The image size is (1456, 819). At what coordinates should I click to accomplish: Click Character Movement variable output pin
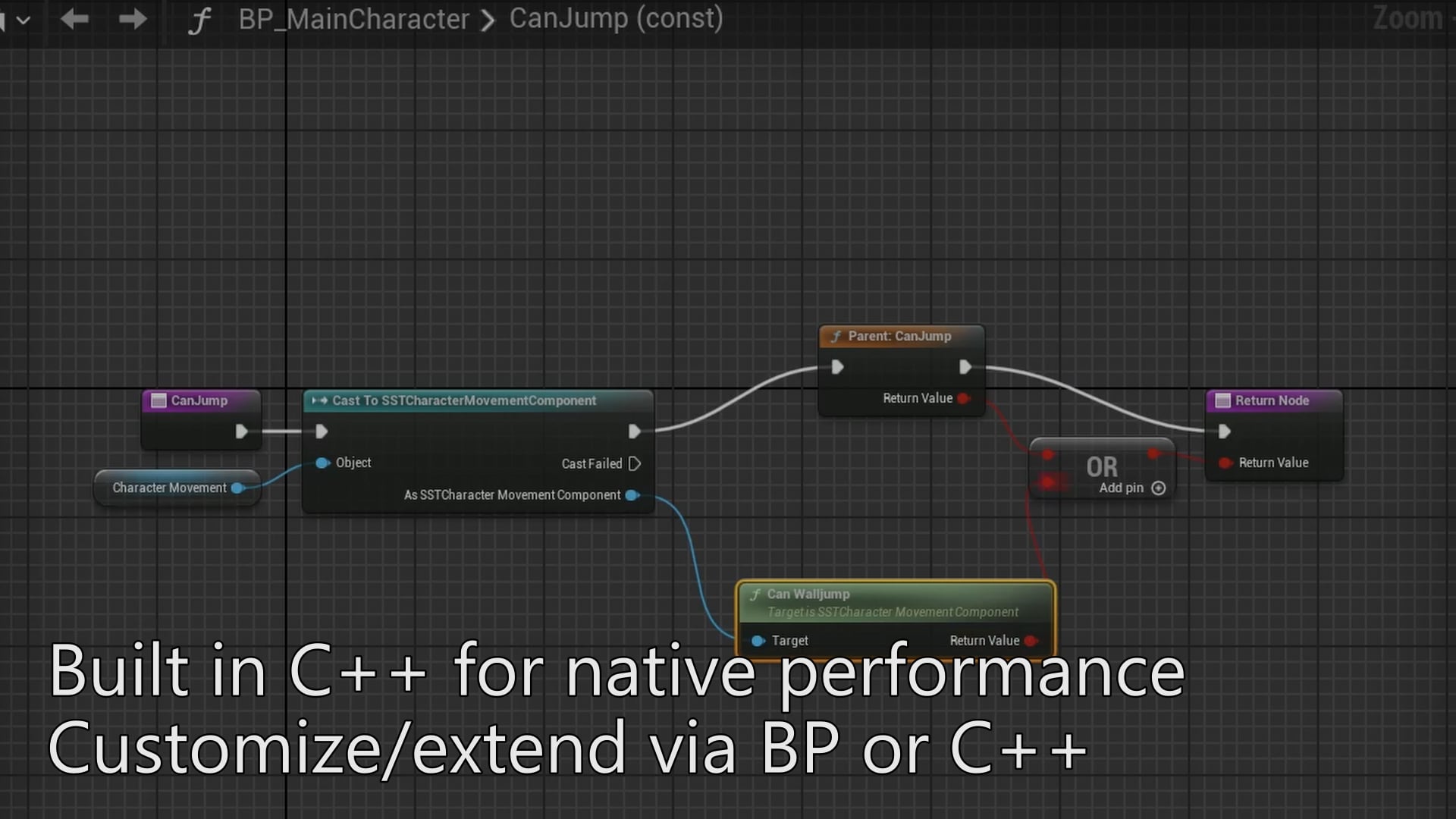tap(237, 488)
